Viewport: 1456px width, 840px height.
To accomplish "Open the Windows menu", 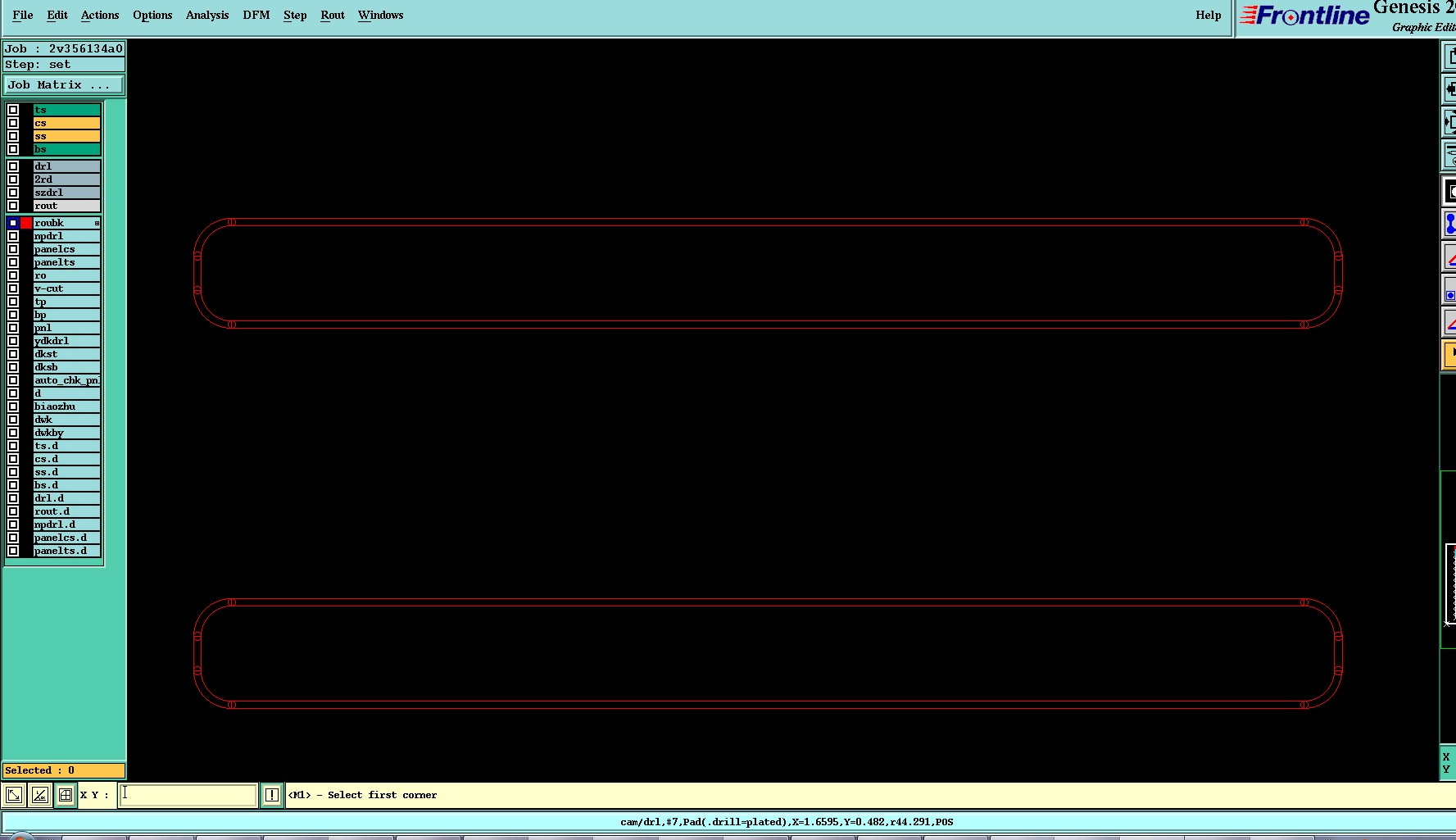I will pyautogui.click(x=381, y=15).
